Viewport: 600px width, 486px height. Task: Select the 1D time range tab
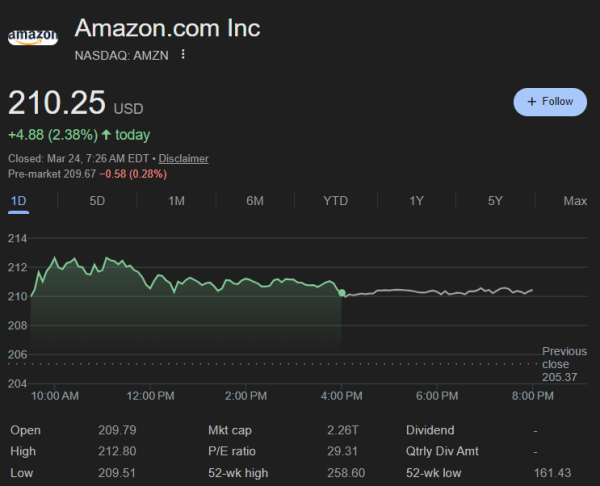pyautogui.click(x=18, y=201)
